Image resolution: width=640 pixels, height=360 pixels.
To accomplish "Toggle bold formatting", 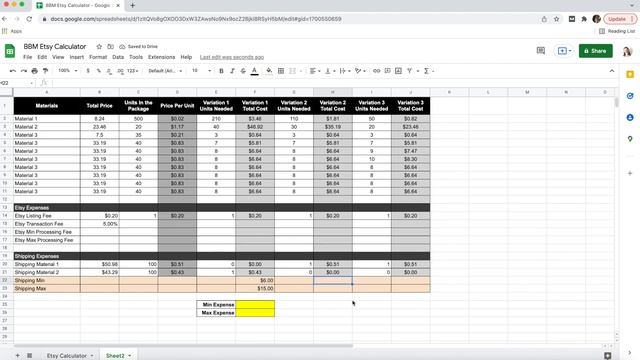I will [x=221, y=71].
